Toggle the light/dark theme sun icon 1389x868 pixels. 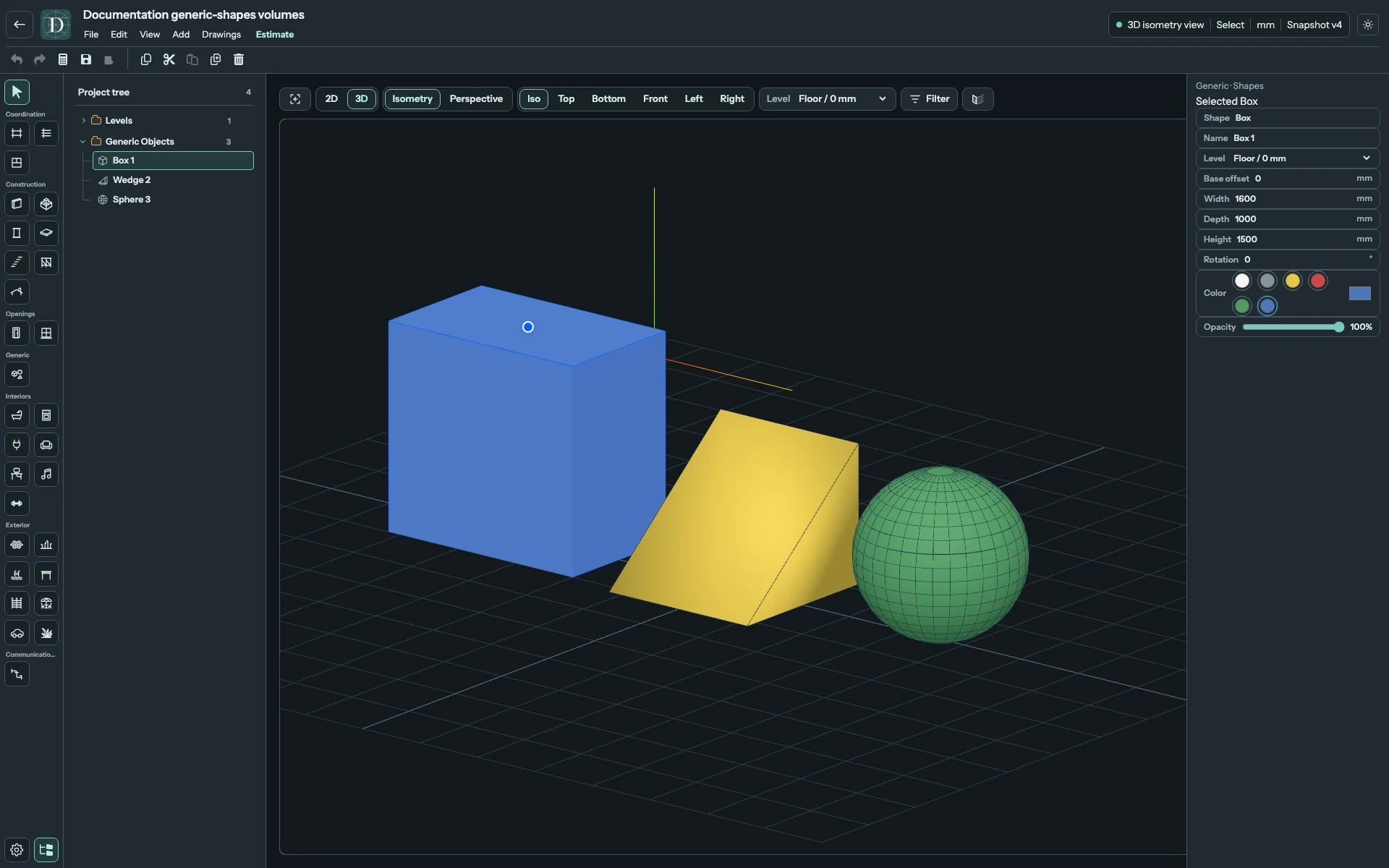1368,25
